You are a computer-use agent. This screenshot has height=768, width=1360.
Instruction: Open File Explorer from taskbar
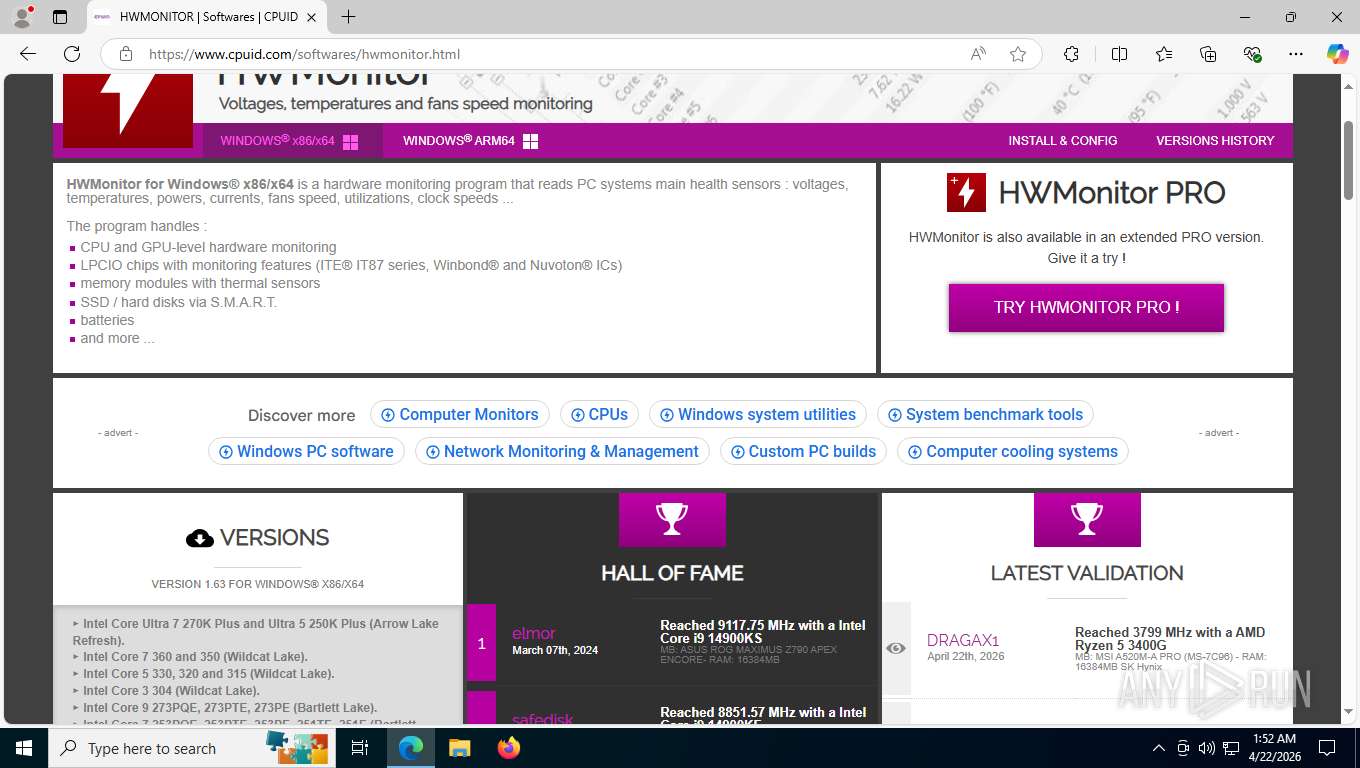(459, 748)
